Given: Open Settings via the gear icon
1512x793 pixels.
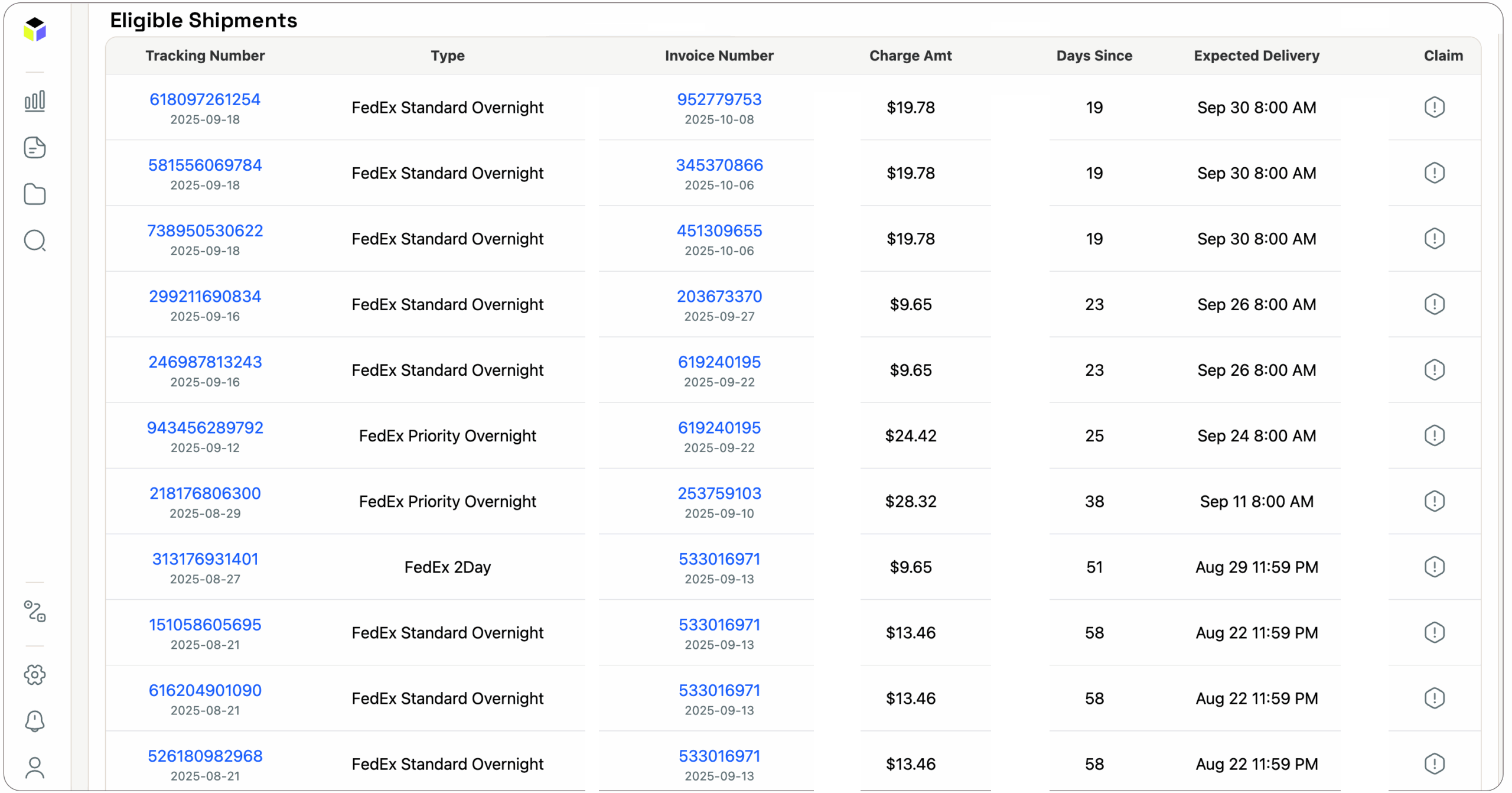Looking at the screenshot, I should (x=35, y=675).
